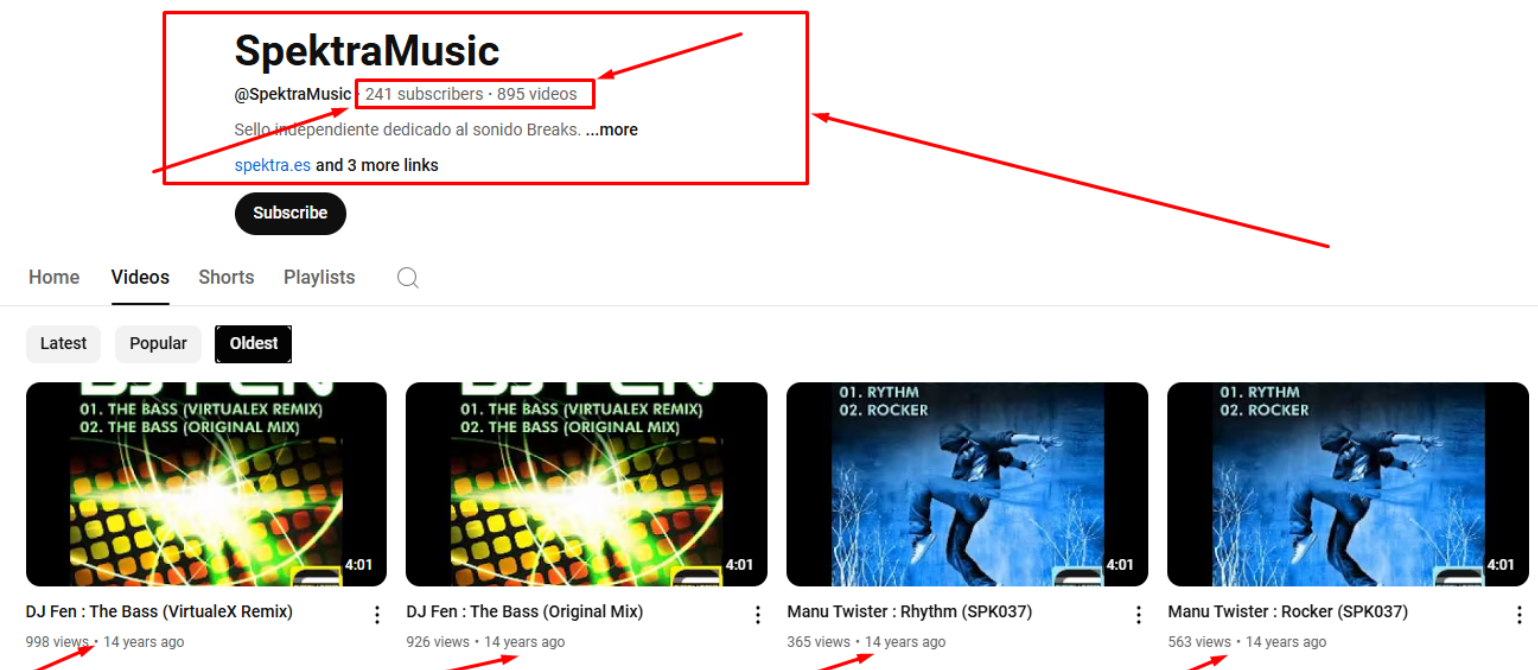Subscribe to the SpektraMusic channel
Image resolution: width=1538 pixels, height=670 pixels.
pyautogui.click(x=290, y=213)
